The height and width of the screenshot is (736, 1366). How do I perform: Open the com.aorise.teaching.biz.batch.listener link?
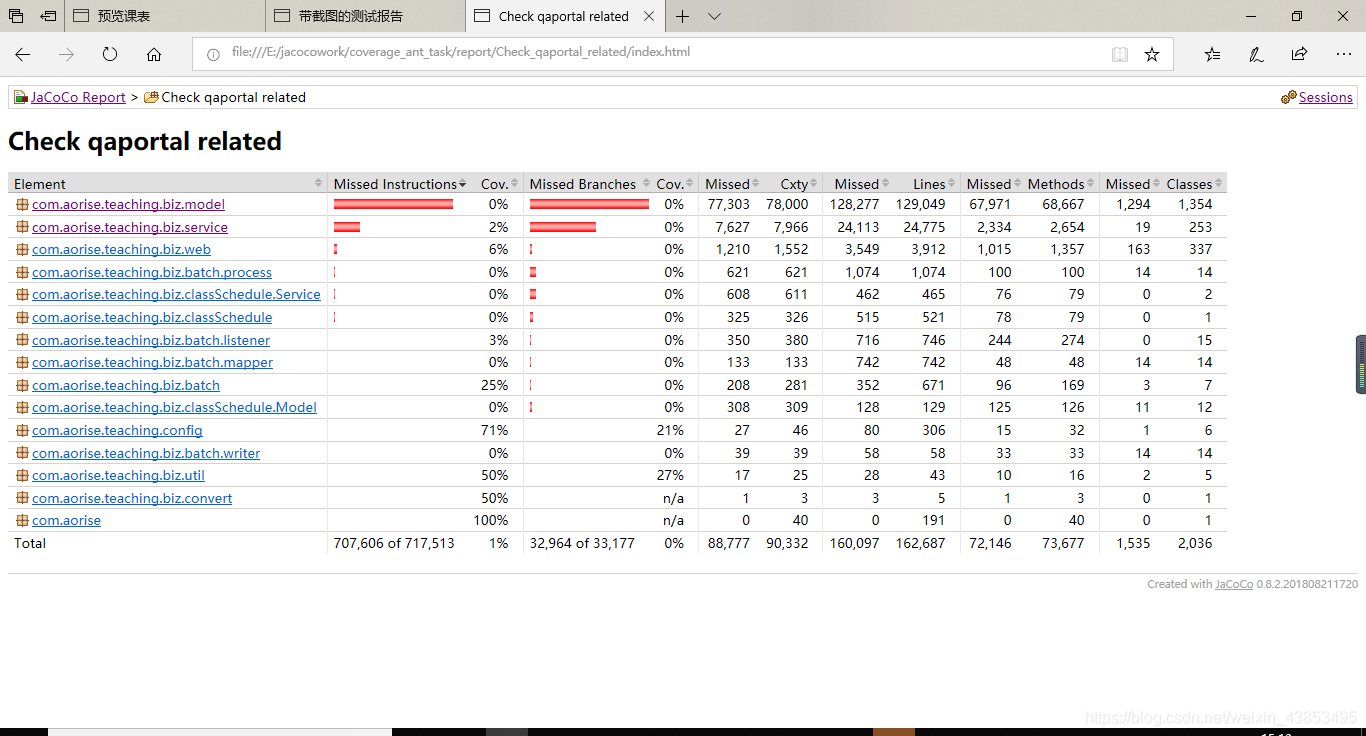coord(151,340)
